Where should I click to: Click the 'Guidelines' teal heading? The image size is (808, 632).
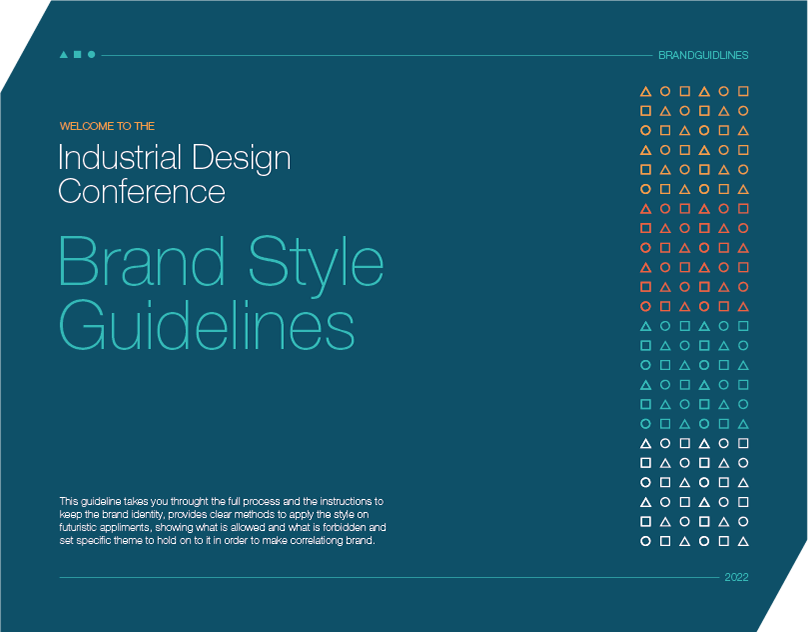[207, 326]
